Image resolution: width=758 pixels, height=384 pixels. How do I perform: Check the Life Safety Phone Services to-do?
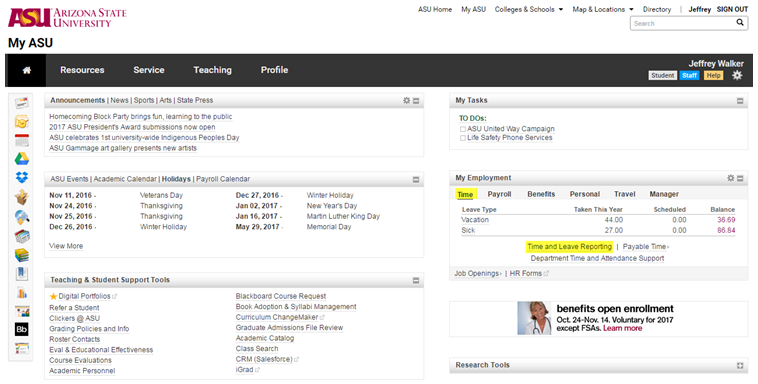[463, 138]
